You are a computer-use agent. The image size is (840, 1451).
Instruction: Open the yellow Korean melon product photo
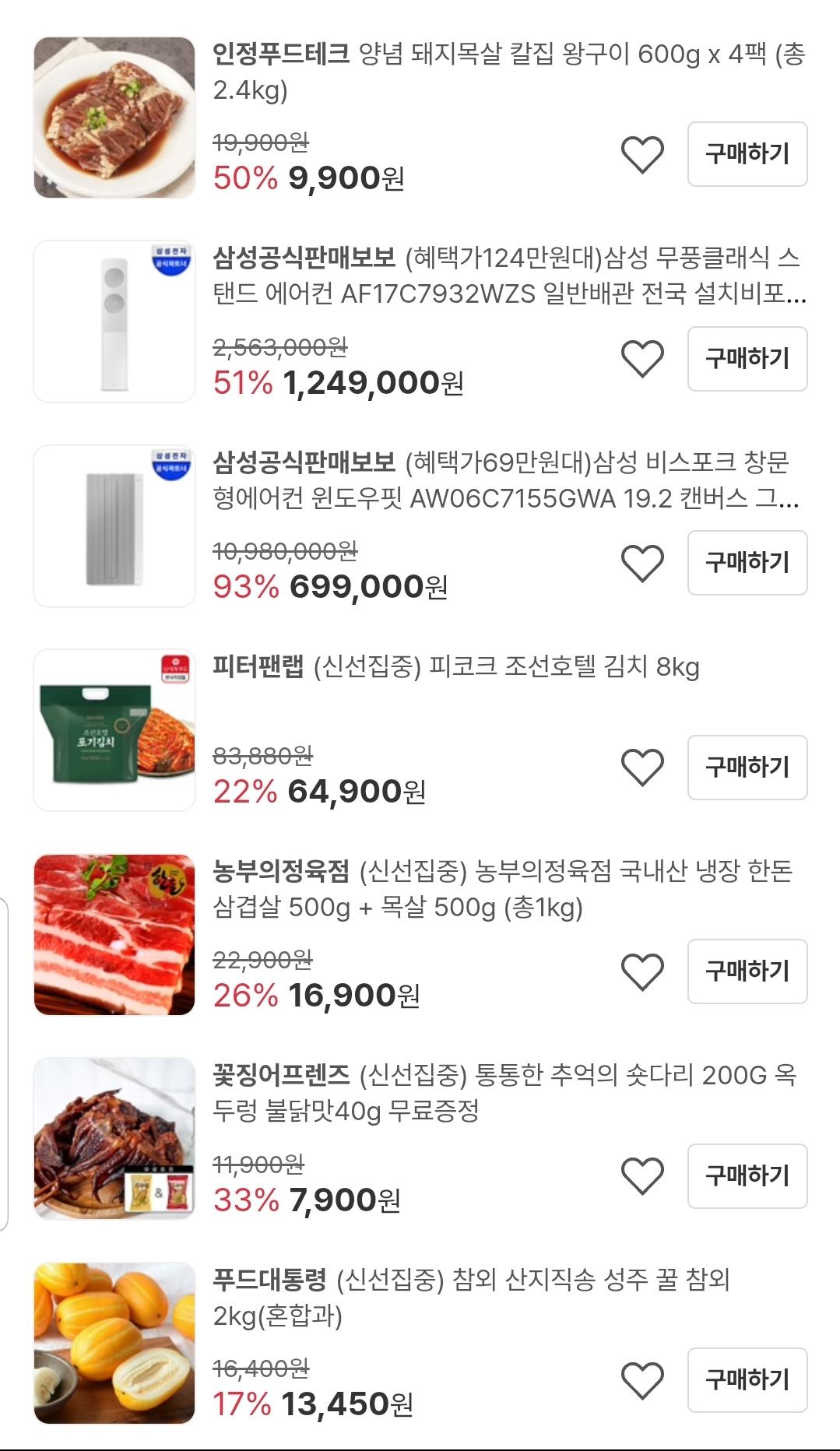(x=114, y=1343)
